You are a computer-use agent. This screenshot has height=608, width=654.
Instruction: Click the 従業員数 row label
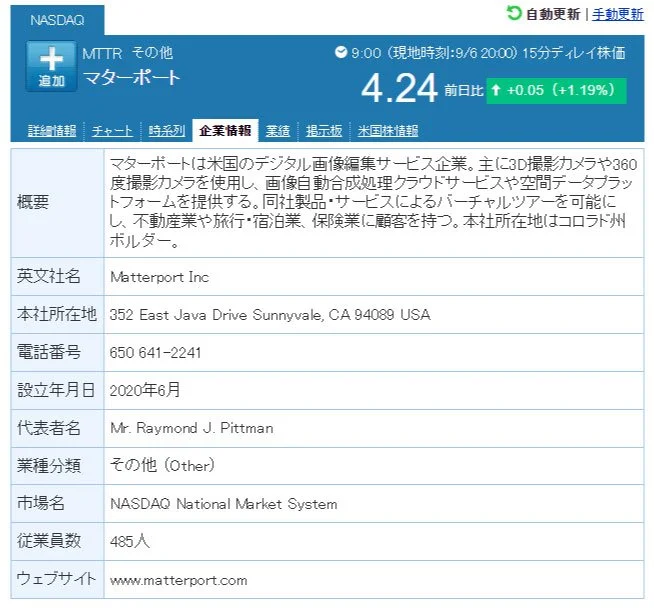[48, 541]
